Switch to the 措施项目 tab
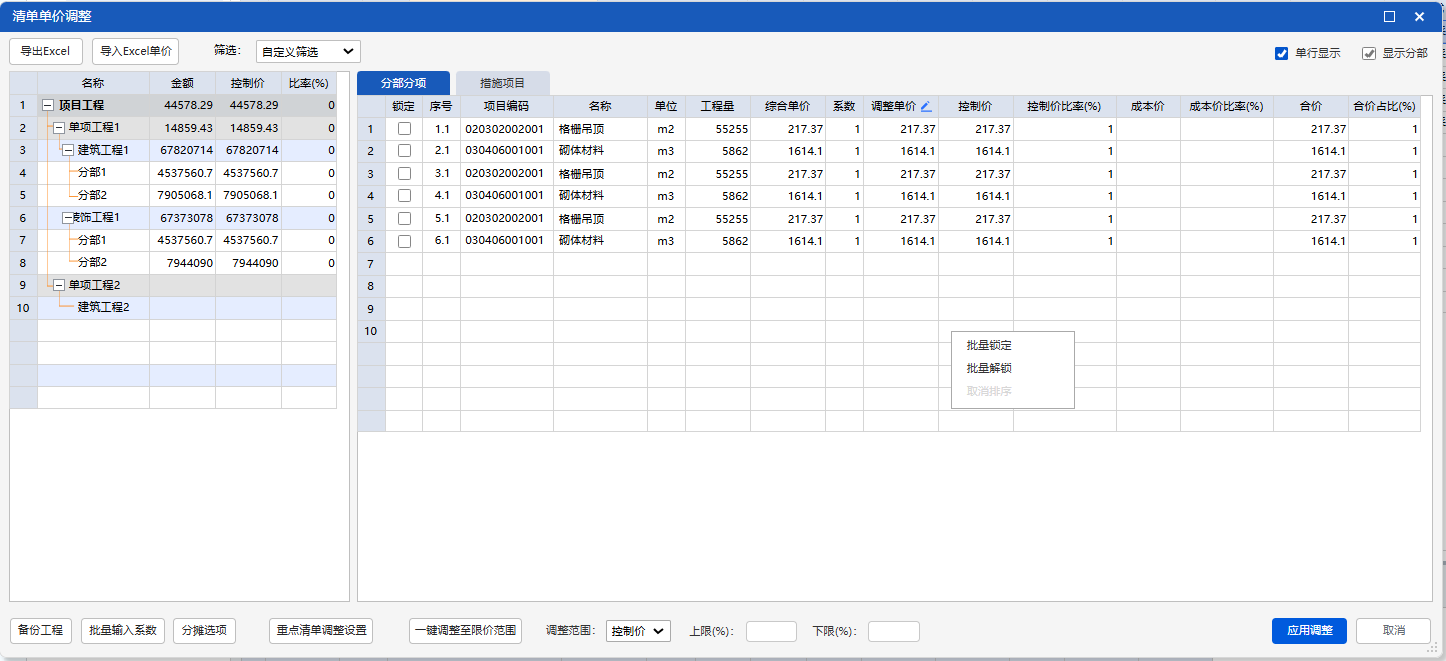 click(502, 83)
